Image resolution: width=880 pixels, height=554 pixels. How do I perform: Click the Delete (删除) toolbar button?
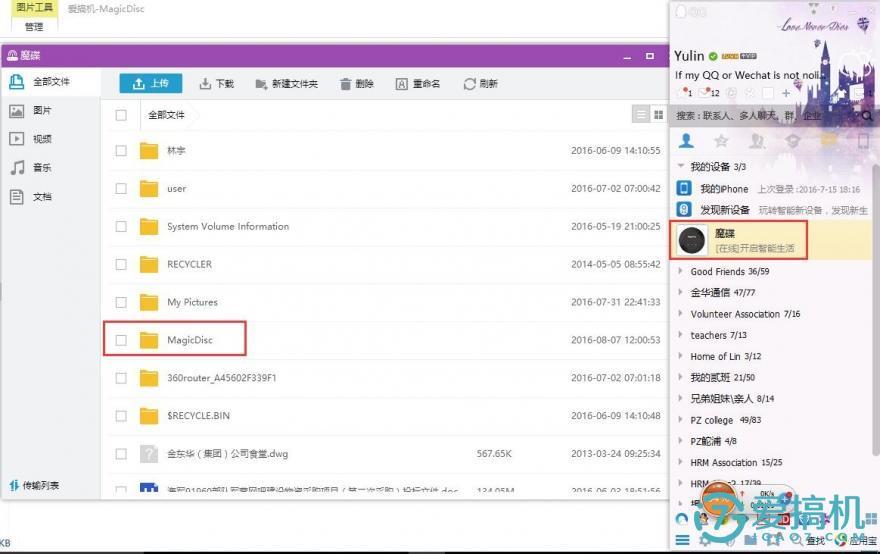[356, 84]
